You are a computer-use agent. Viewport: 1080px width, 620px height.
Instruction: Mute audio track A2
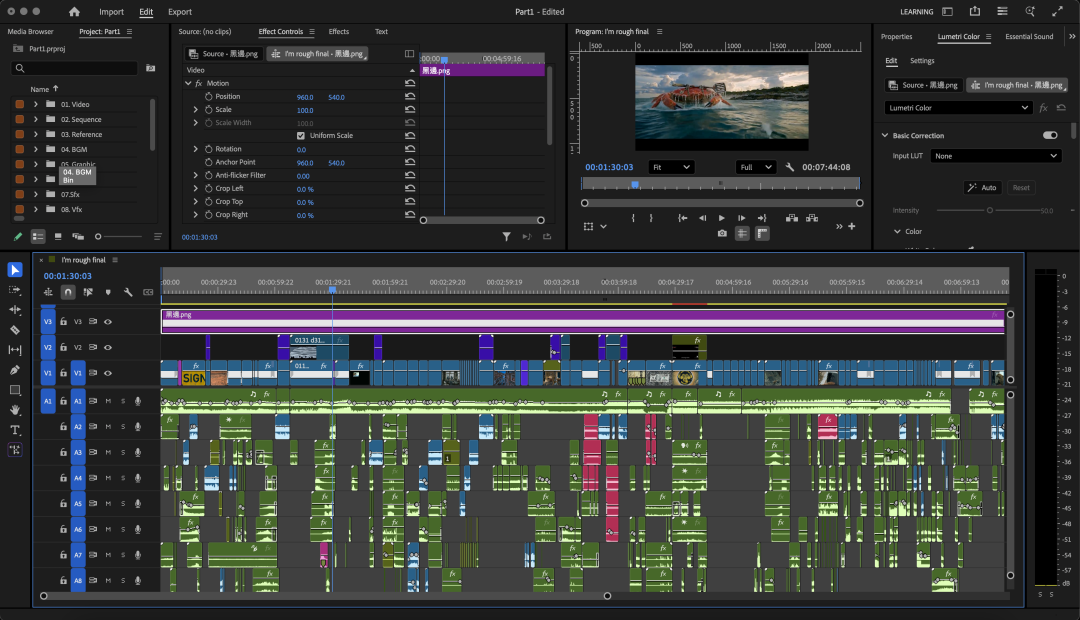(x=108, y=426)
